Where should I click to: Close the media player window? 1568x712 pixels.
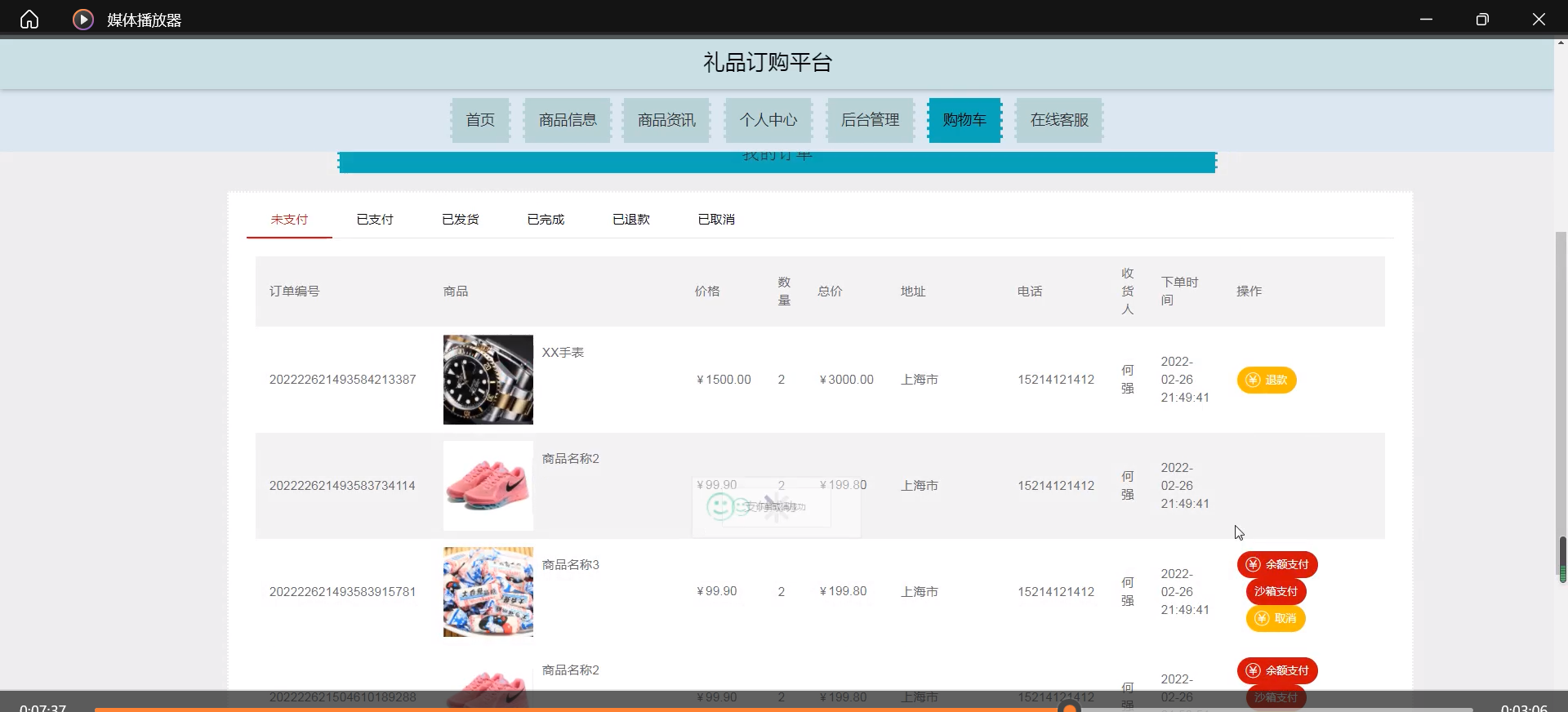pyautogui.click(x=1539, y=19)
